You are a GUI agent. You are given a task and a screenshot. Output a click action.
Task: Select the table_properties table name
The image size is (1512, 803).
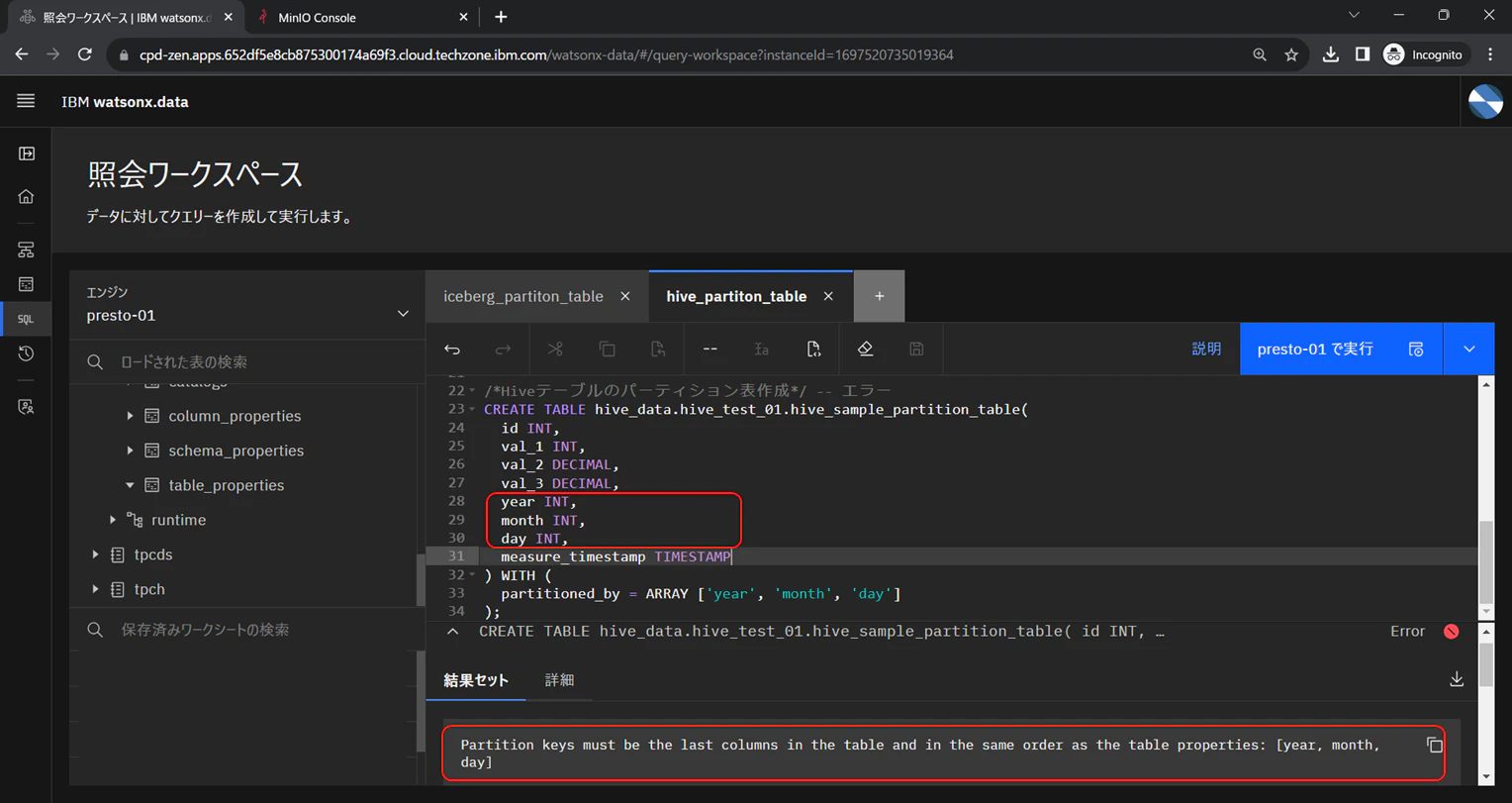(x=226, y=485)
